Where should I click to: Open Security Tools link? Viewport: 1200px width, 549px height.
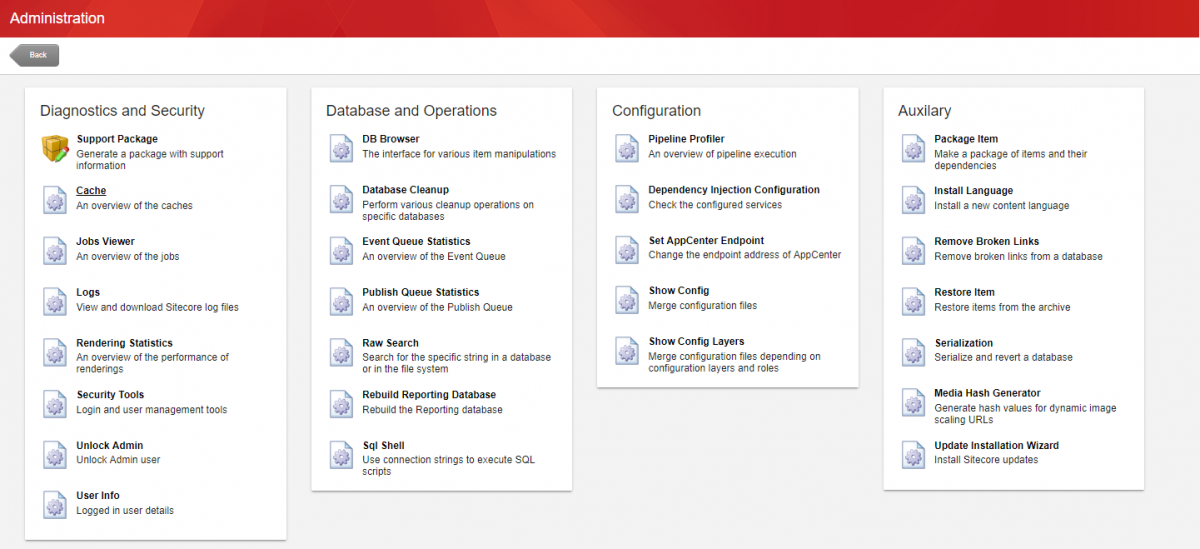click(x=110, y=394)
